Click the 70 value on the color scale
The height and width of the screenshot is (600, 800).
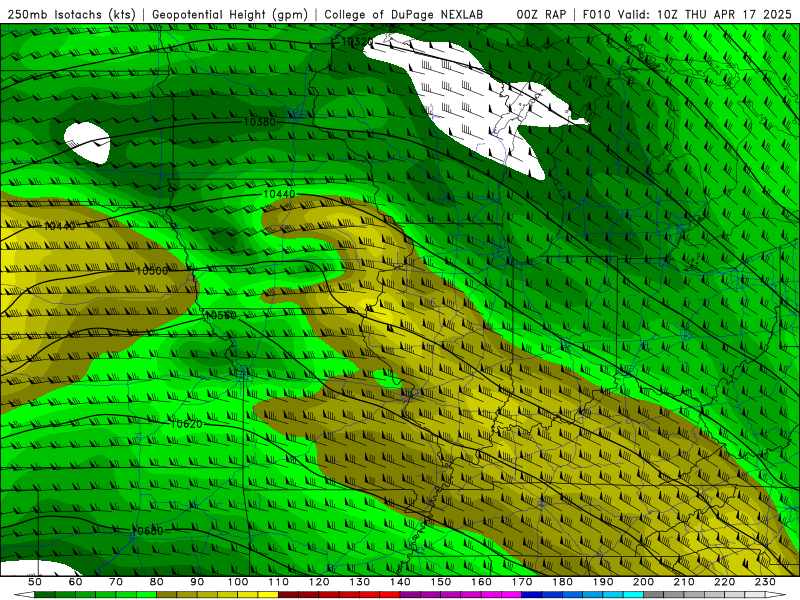116,582
